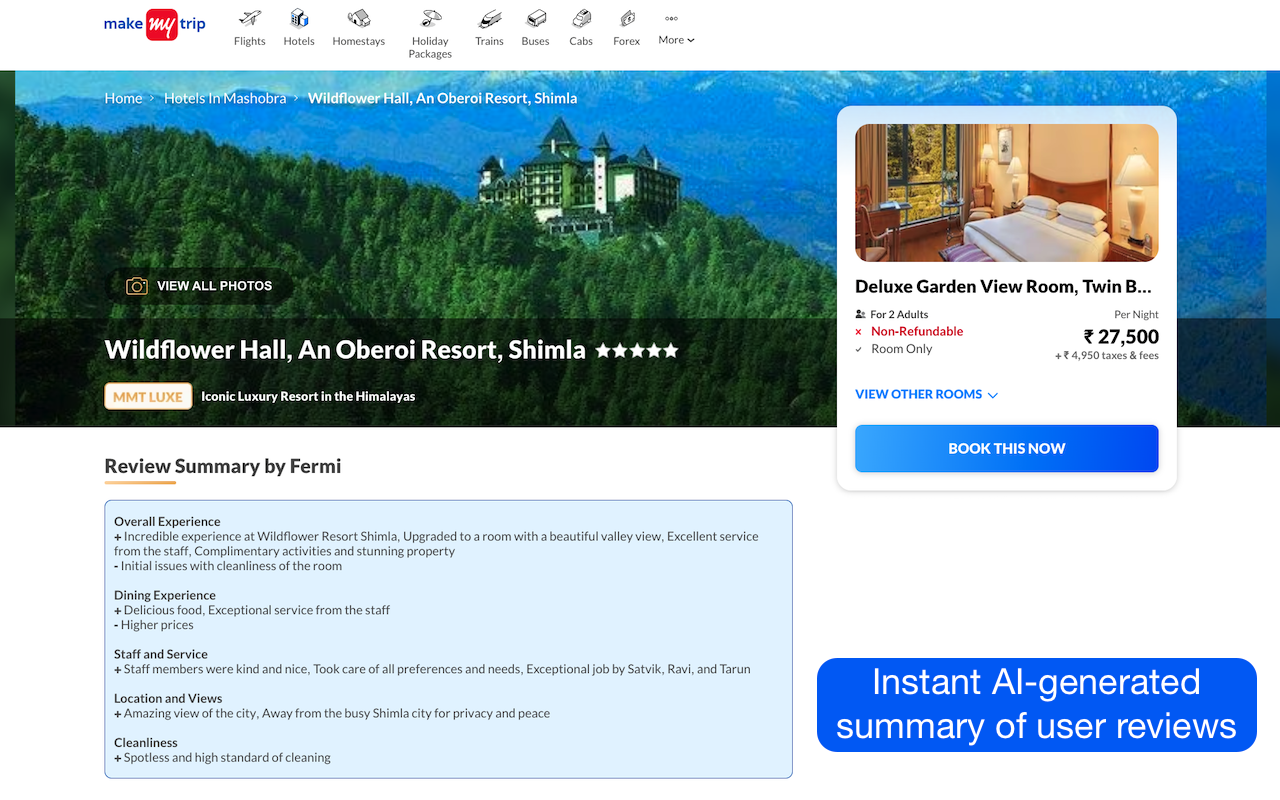Select the Trains icon
Image resolution: width=1280 pixels, height=800 pixels.
tap(489, 18)
